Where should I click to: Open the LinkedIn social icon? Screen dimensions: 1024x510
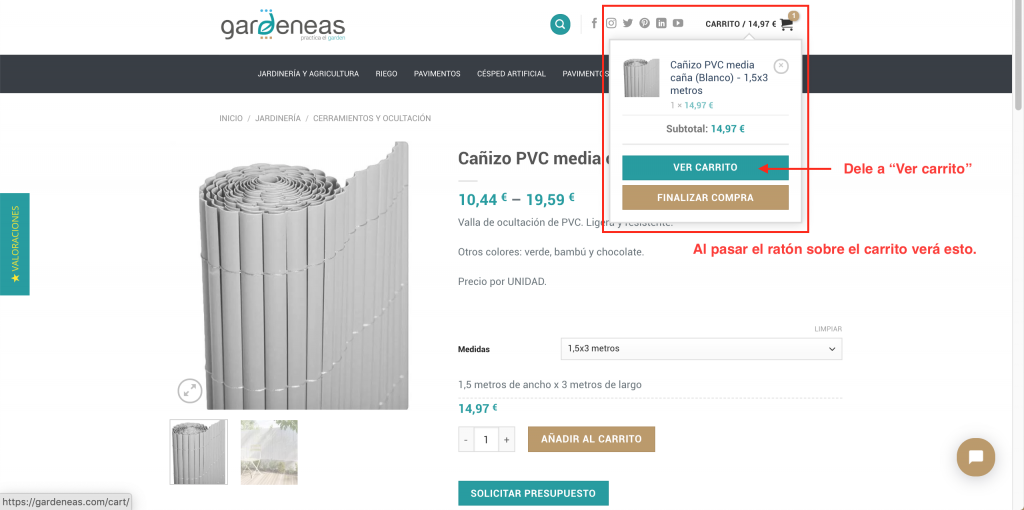pos(662,24)
